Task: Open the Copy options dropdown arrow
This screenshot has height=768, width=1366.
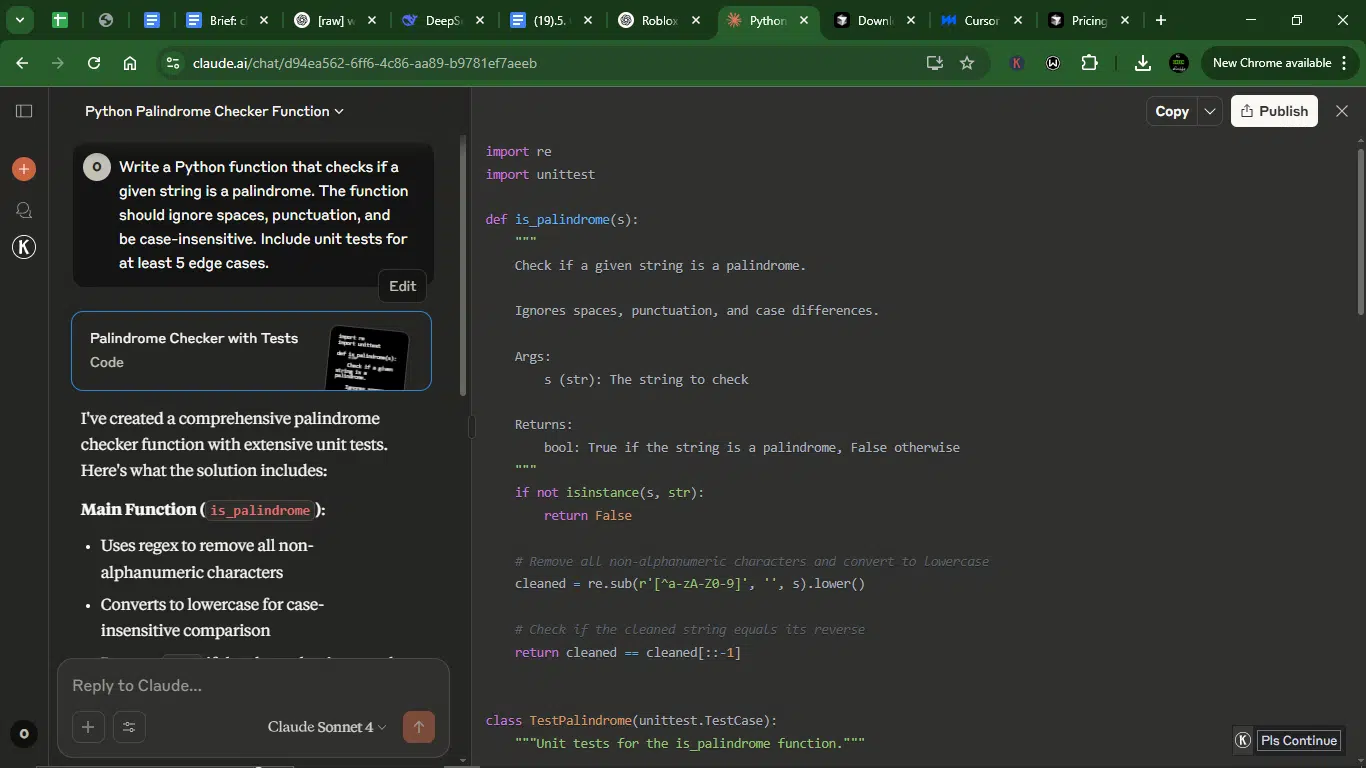Action: (1210, 111)
